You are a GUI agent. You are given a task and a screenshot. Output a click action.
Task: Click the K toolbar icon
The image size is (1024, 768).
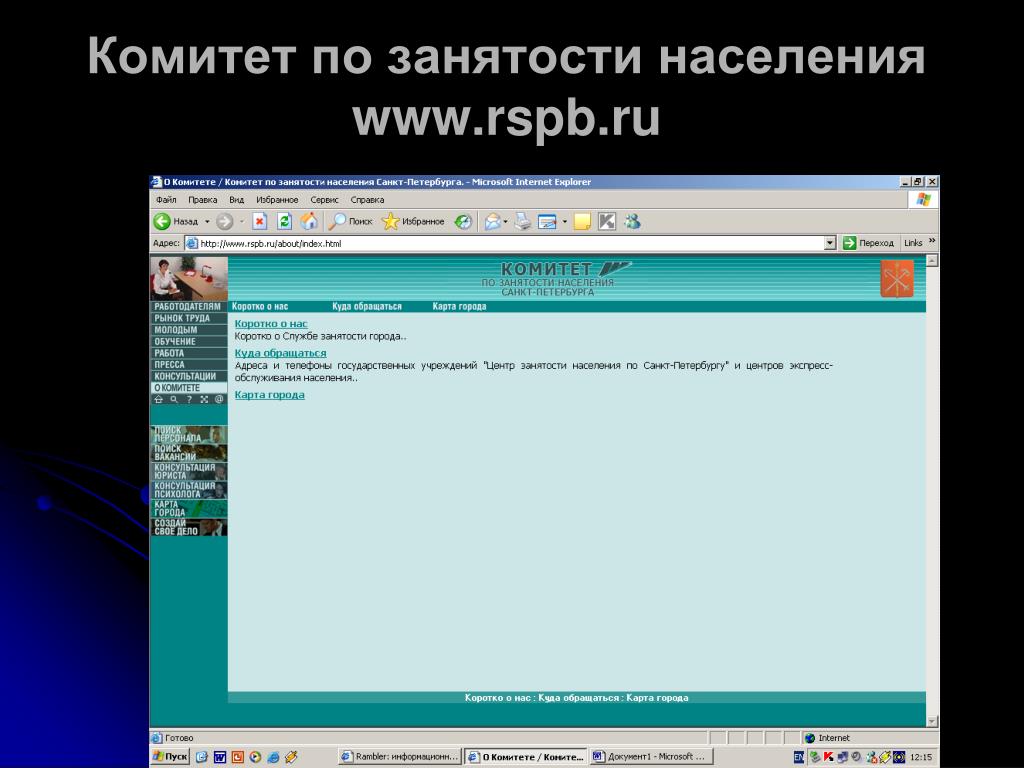pos(607,222)
